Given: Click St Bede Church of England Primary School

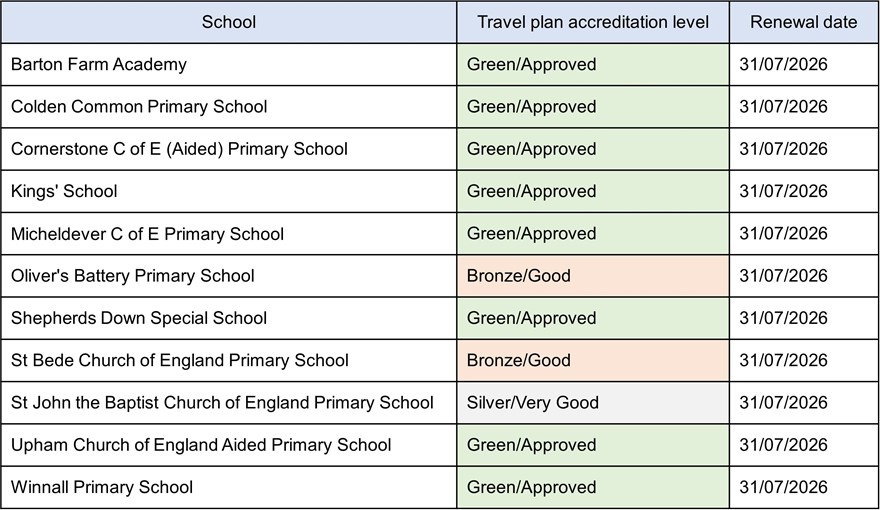Looking at the screenshot, I should 180,360.
